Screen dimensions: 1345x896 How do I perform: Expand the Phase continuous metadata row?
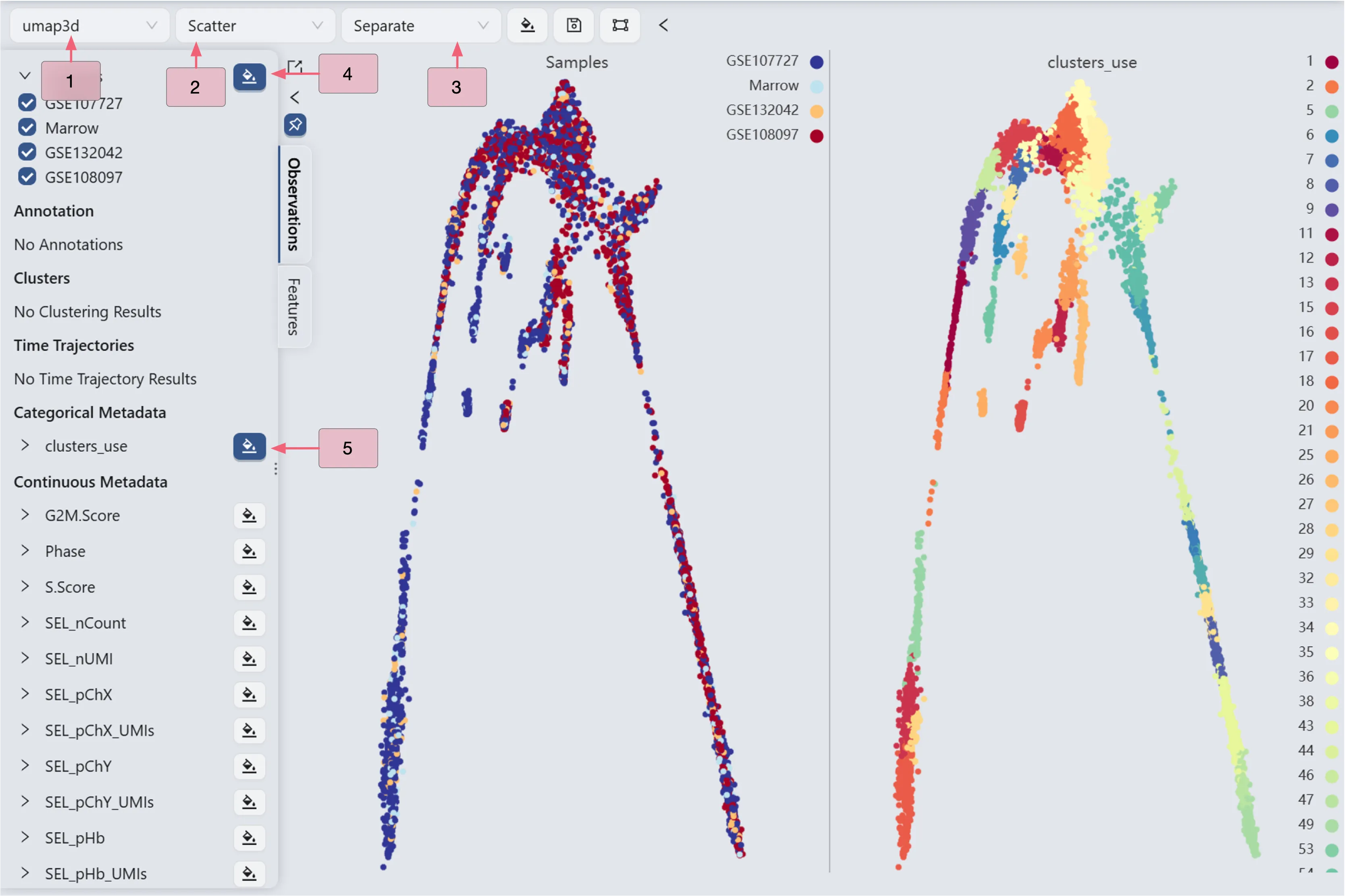(x=25, y=550)
